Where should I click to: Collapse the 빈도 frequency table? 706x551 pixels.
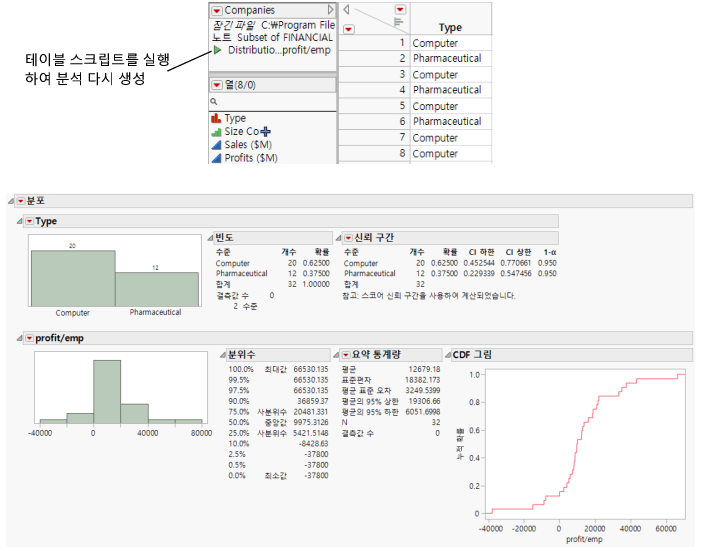click(x=210, y=238)
